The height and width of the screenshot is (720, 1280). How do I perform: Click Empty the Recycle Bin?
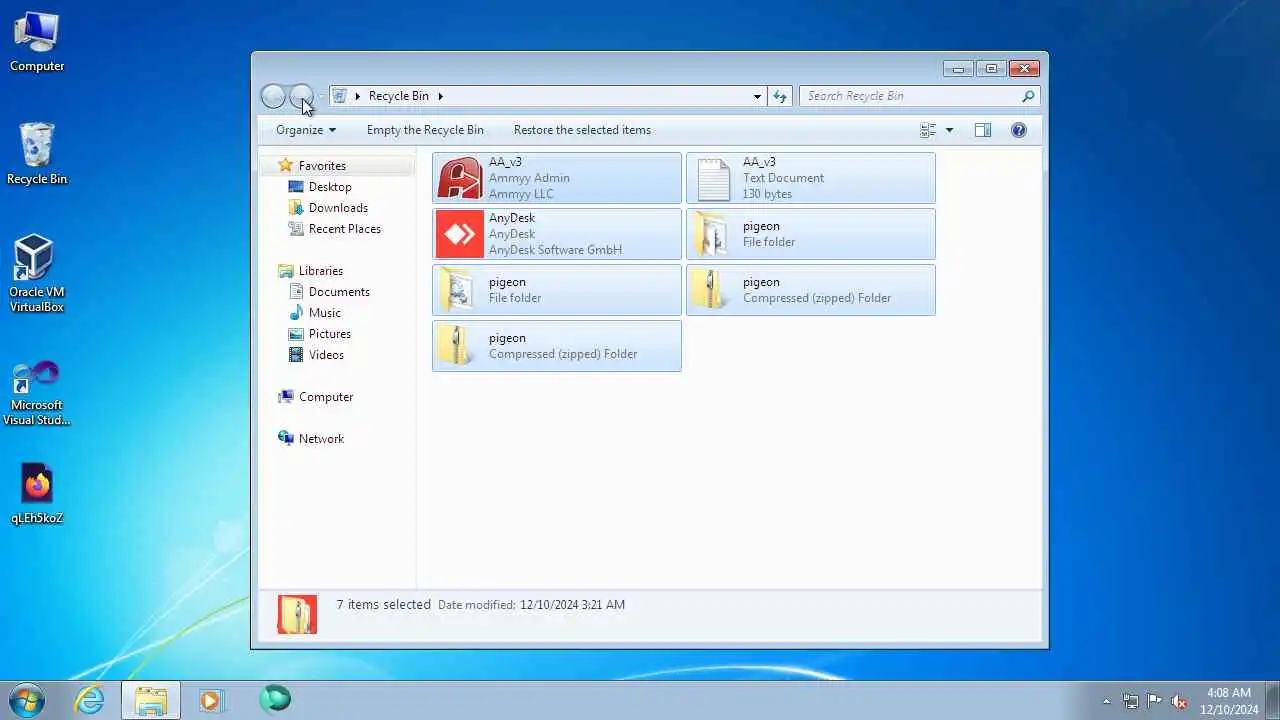click(x=425, y=130)
